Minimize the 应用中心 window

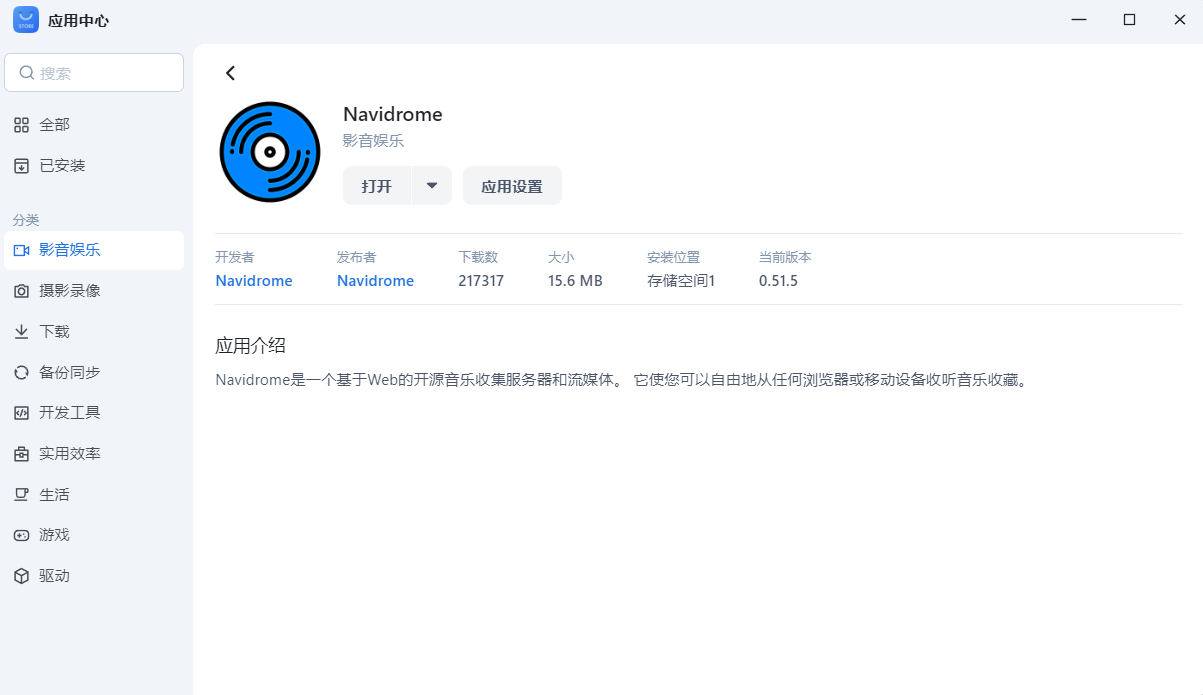[1079, 20]
